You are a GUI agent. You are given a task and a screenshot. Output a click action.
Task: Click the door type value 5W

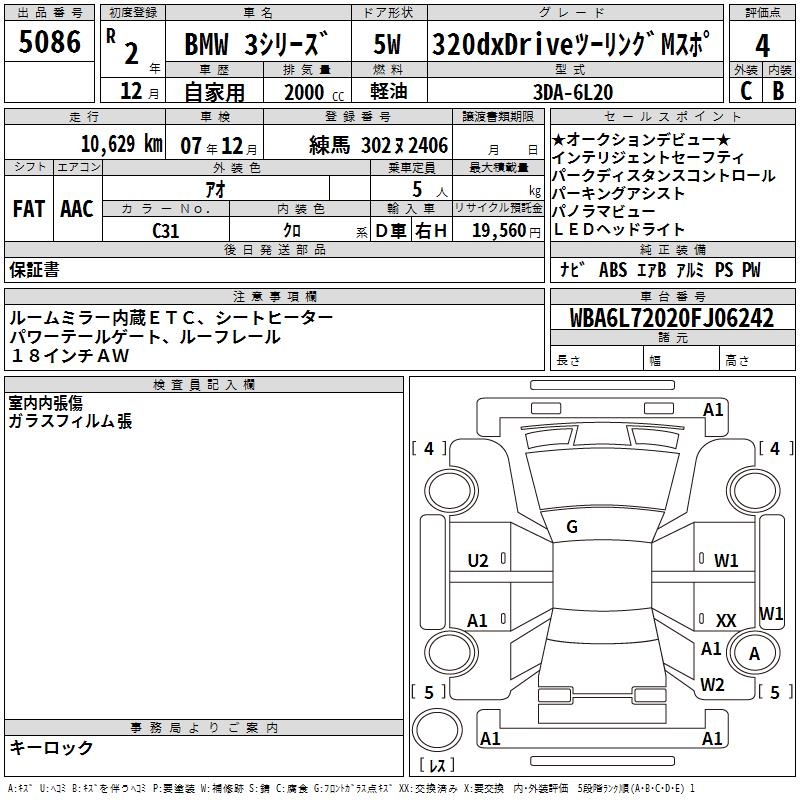(x=387, y=44)
